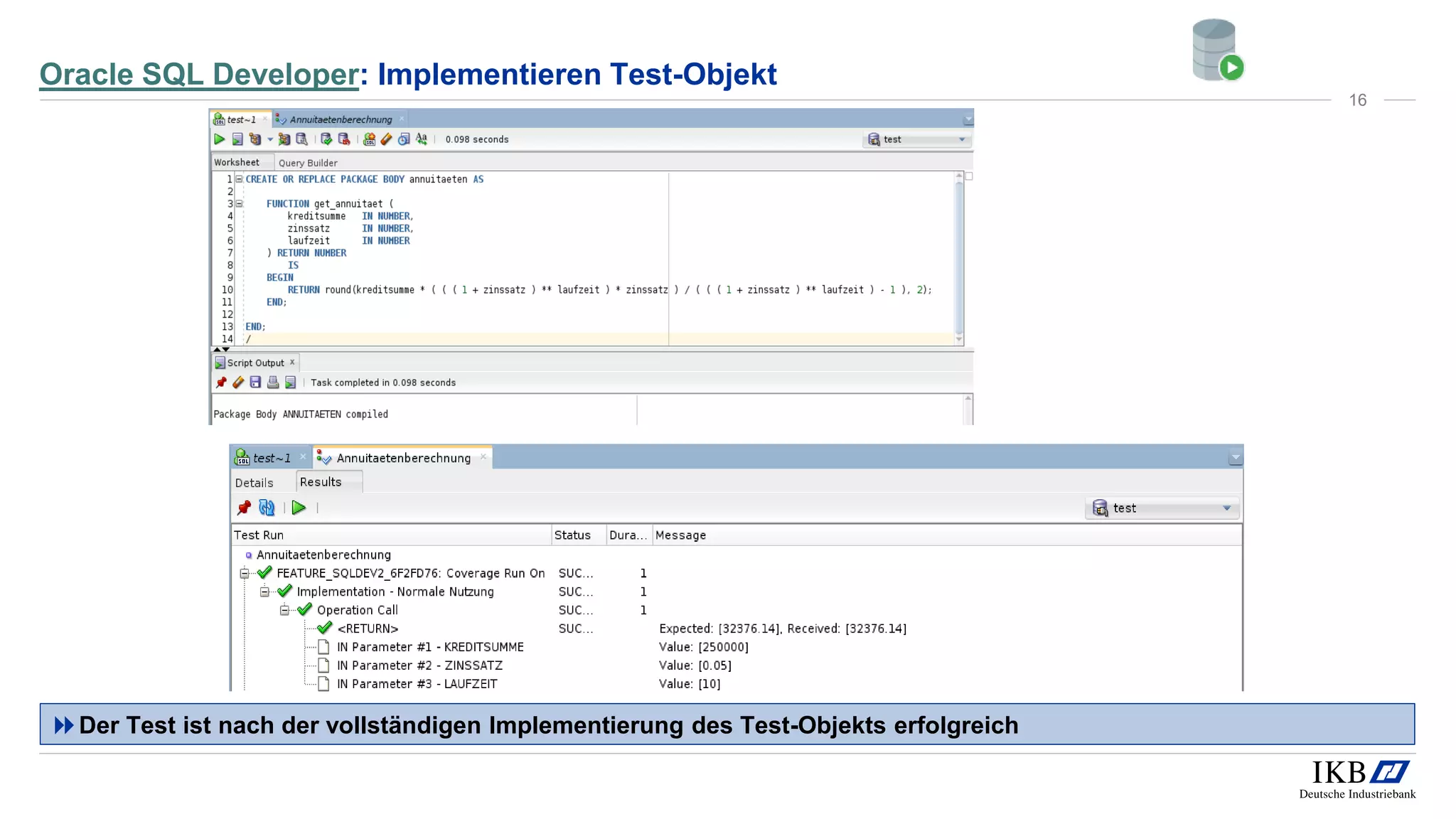Select 'IN Parameter #3 - LAUFZEIT' row
This screenshot has height=819, width=1456.
[x=417, y=684]
